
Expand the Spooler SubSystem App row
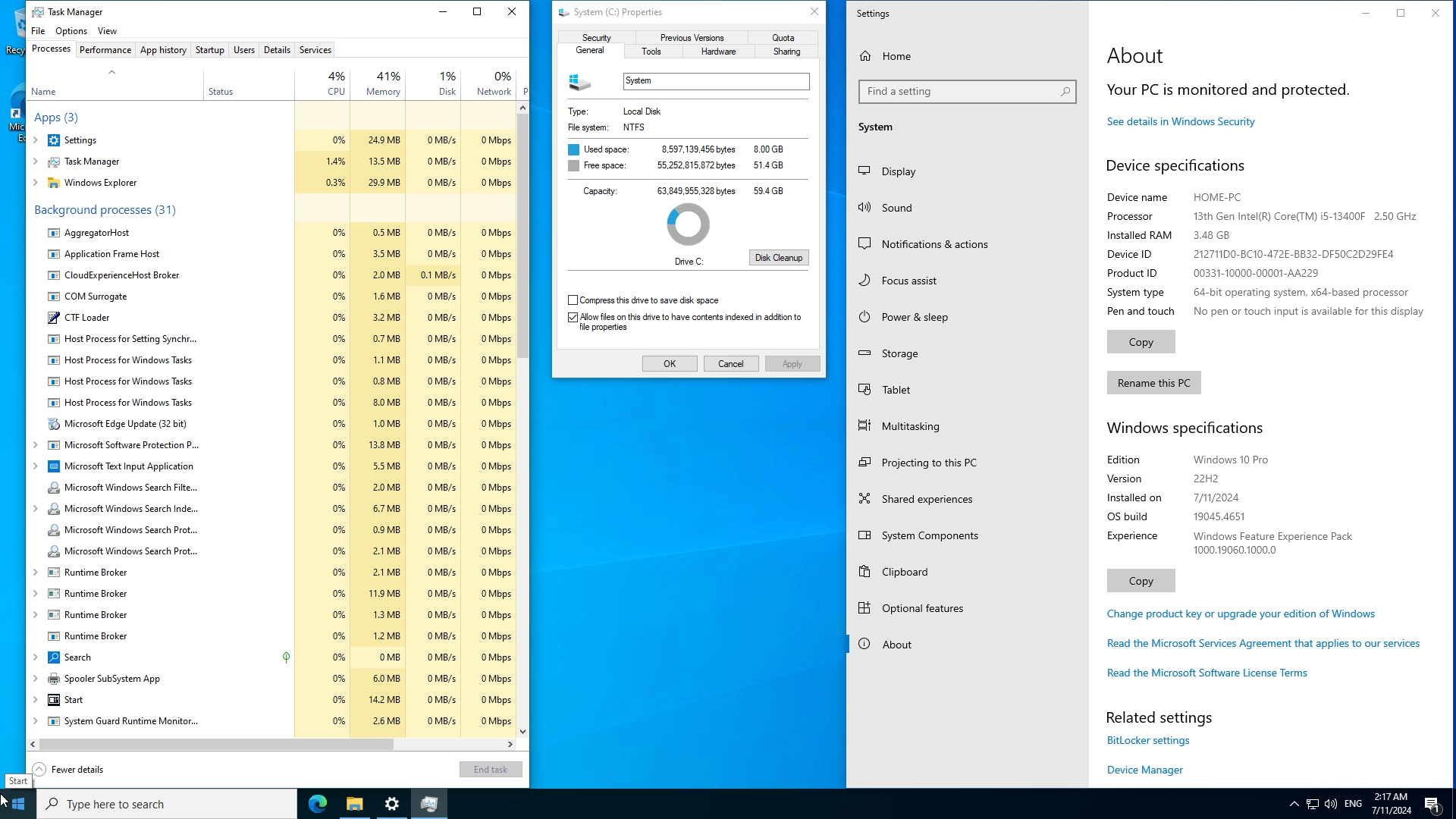click(35, 679)
